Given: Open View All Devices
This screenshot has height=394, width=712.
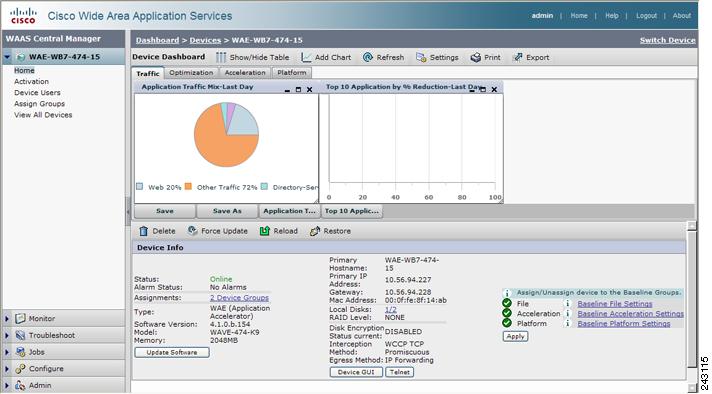Looking at the screenshot, I should click(43, 115).
